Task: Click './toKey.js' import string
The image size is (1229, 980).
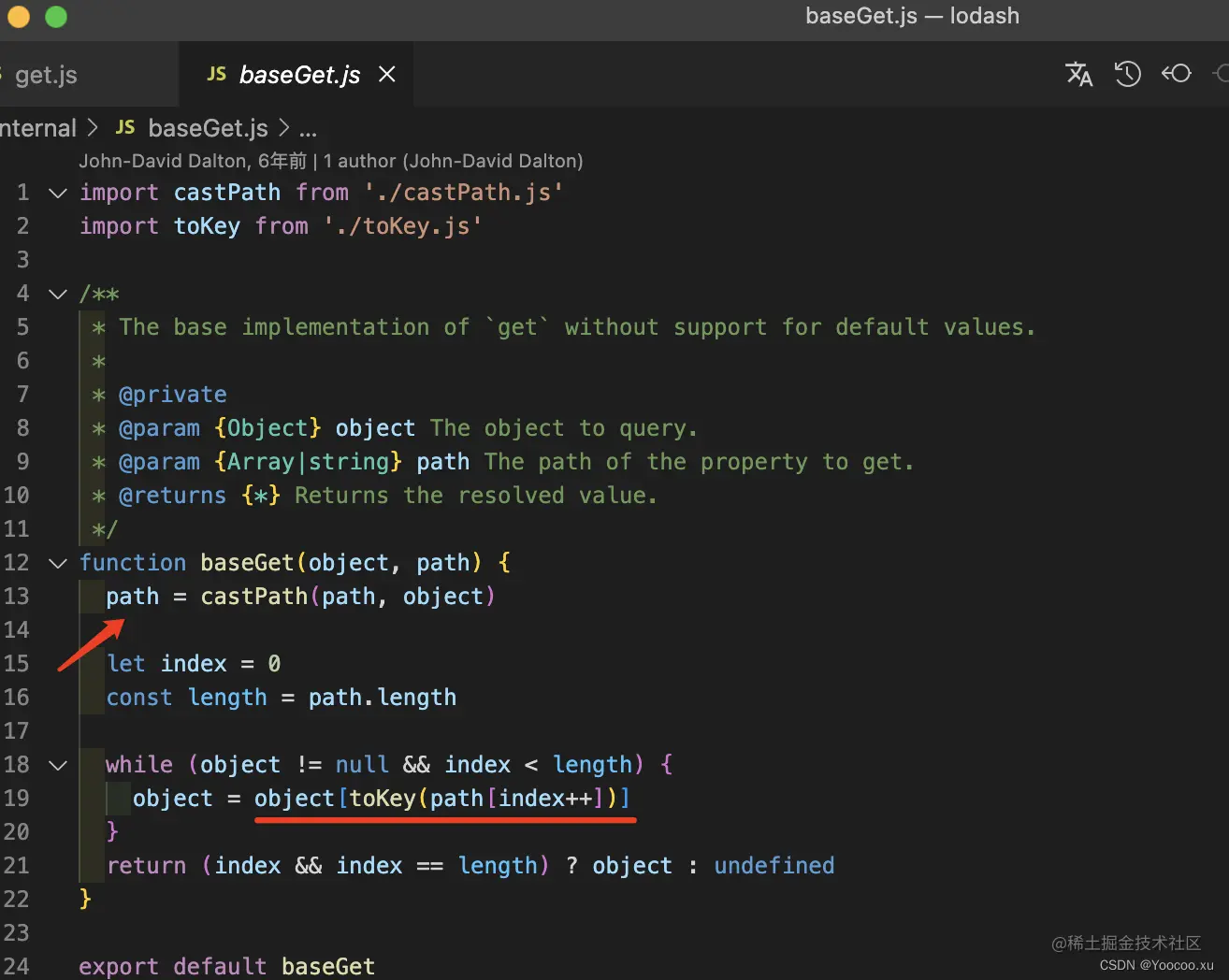Action: [403, 226]
